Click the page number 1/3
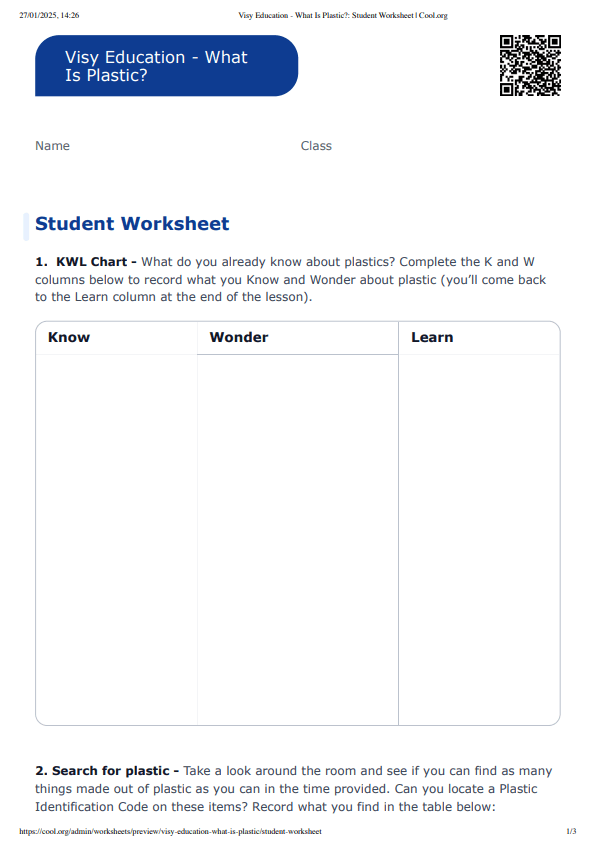This screenshot has width=597, height=850. click(571, 831)
